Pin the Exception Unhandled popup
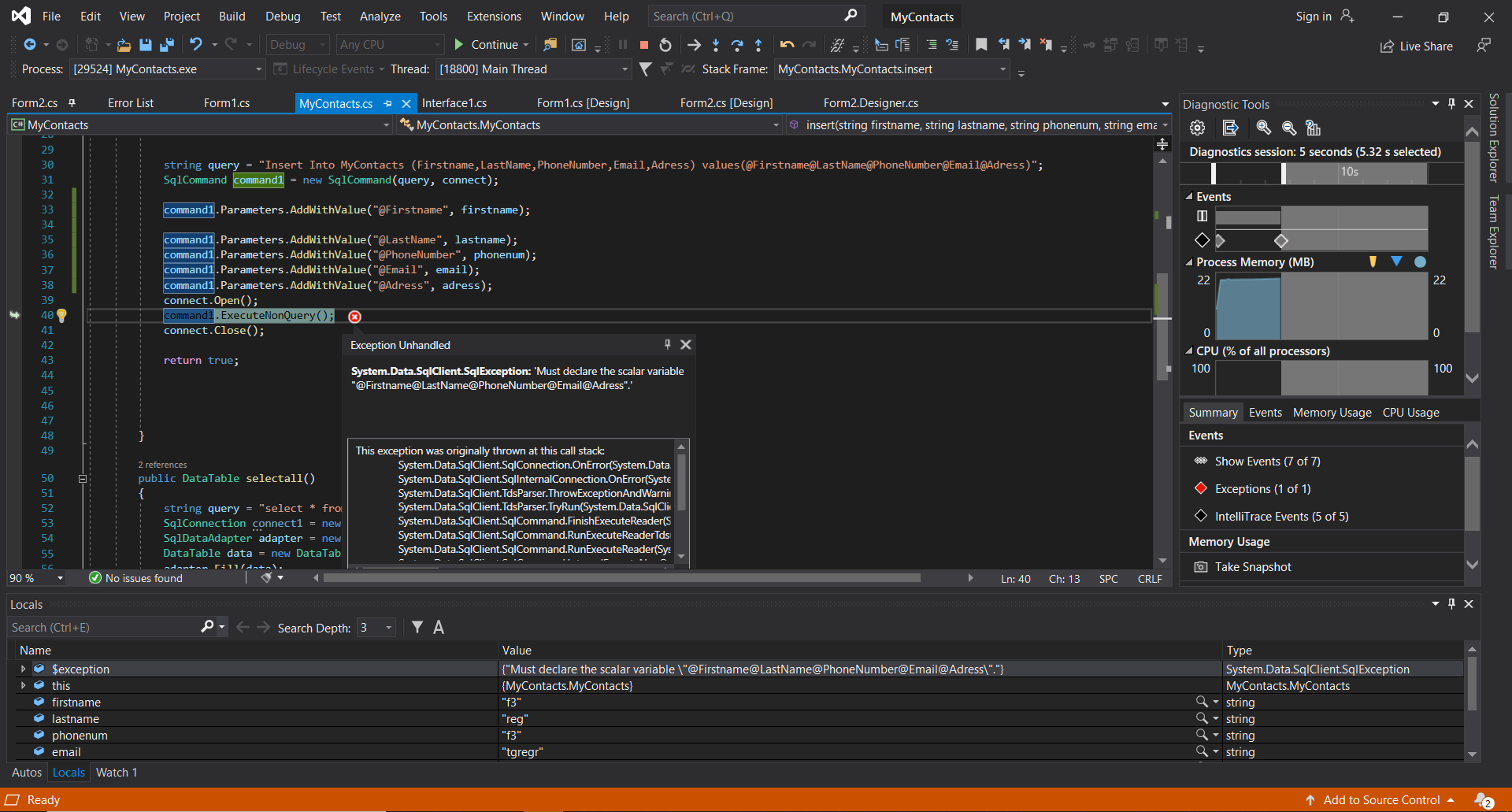1512x812 pixels. point(667,344)
